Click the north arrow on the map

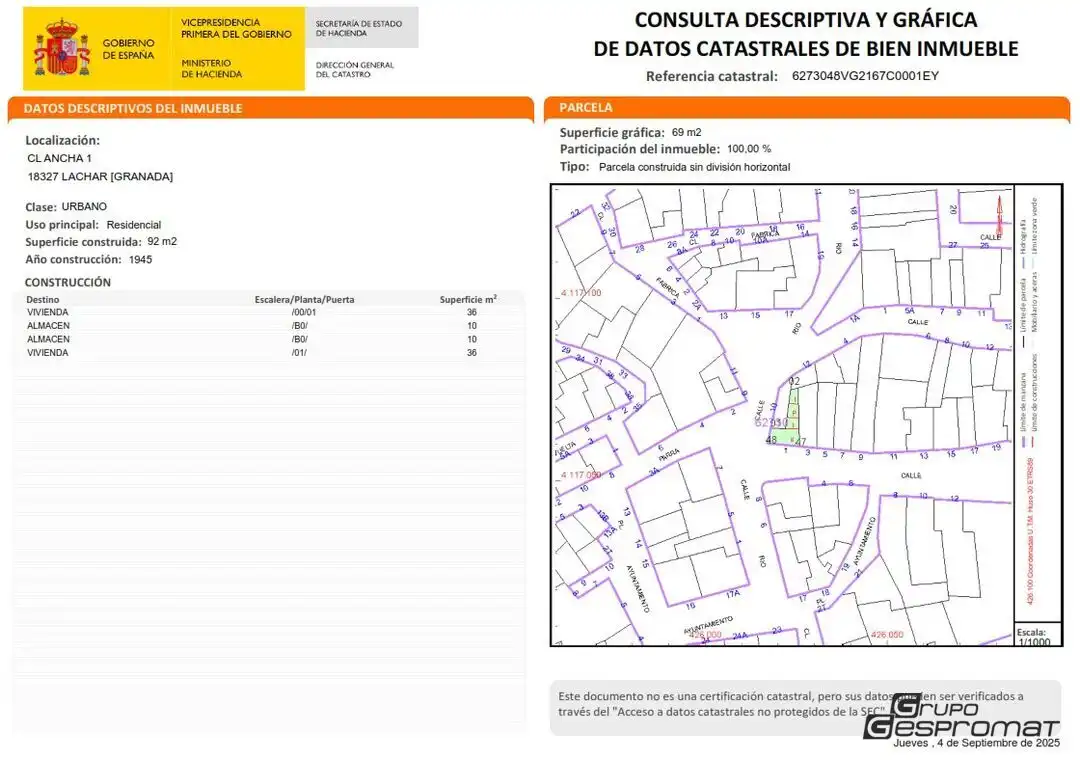pyautogui.click(x=999, y=214)
